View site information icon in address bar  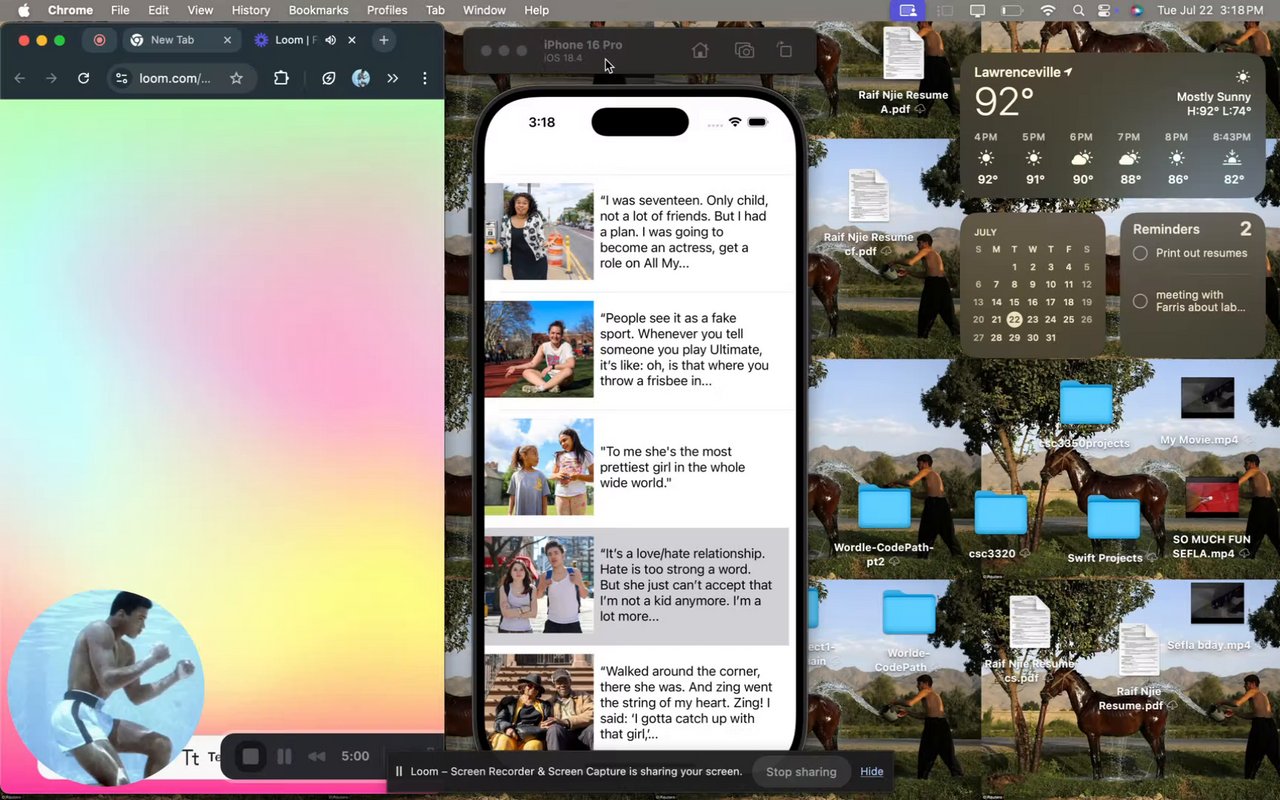(x=122, y=78)
